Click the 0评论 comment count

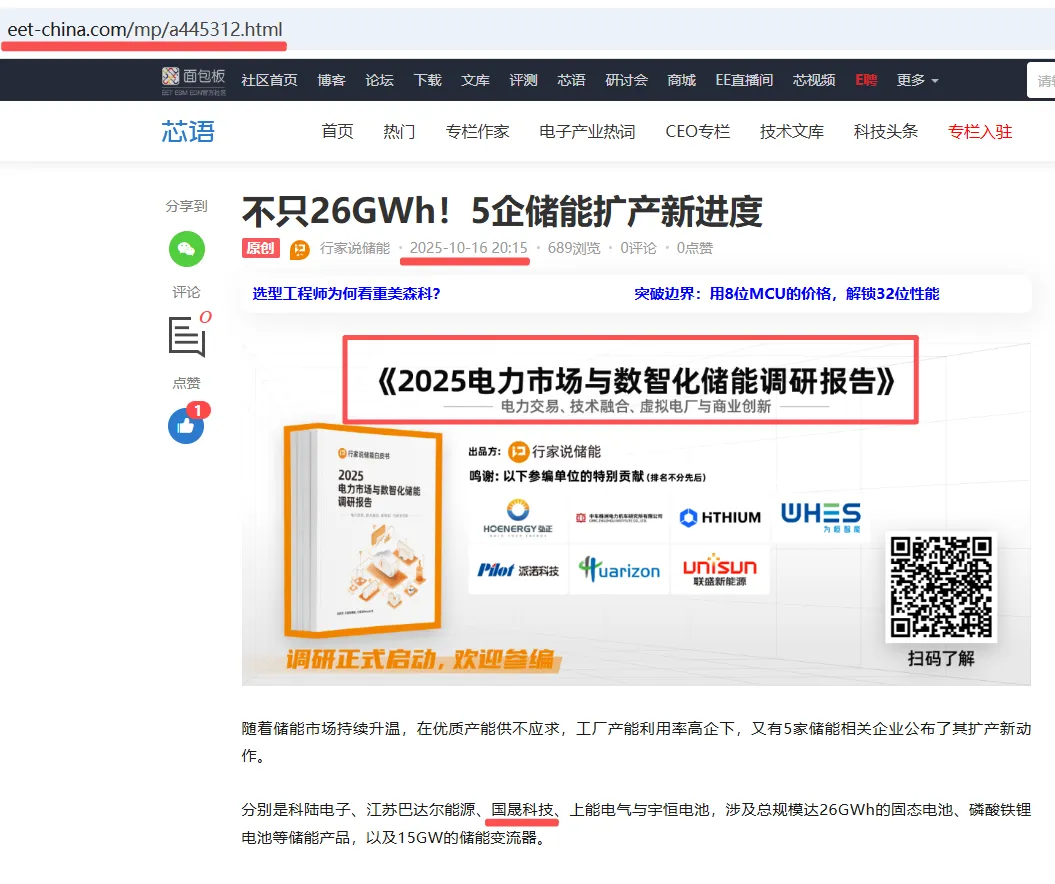coord(639,248)
